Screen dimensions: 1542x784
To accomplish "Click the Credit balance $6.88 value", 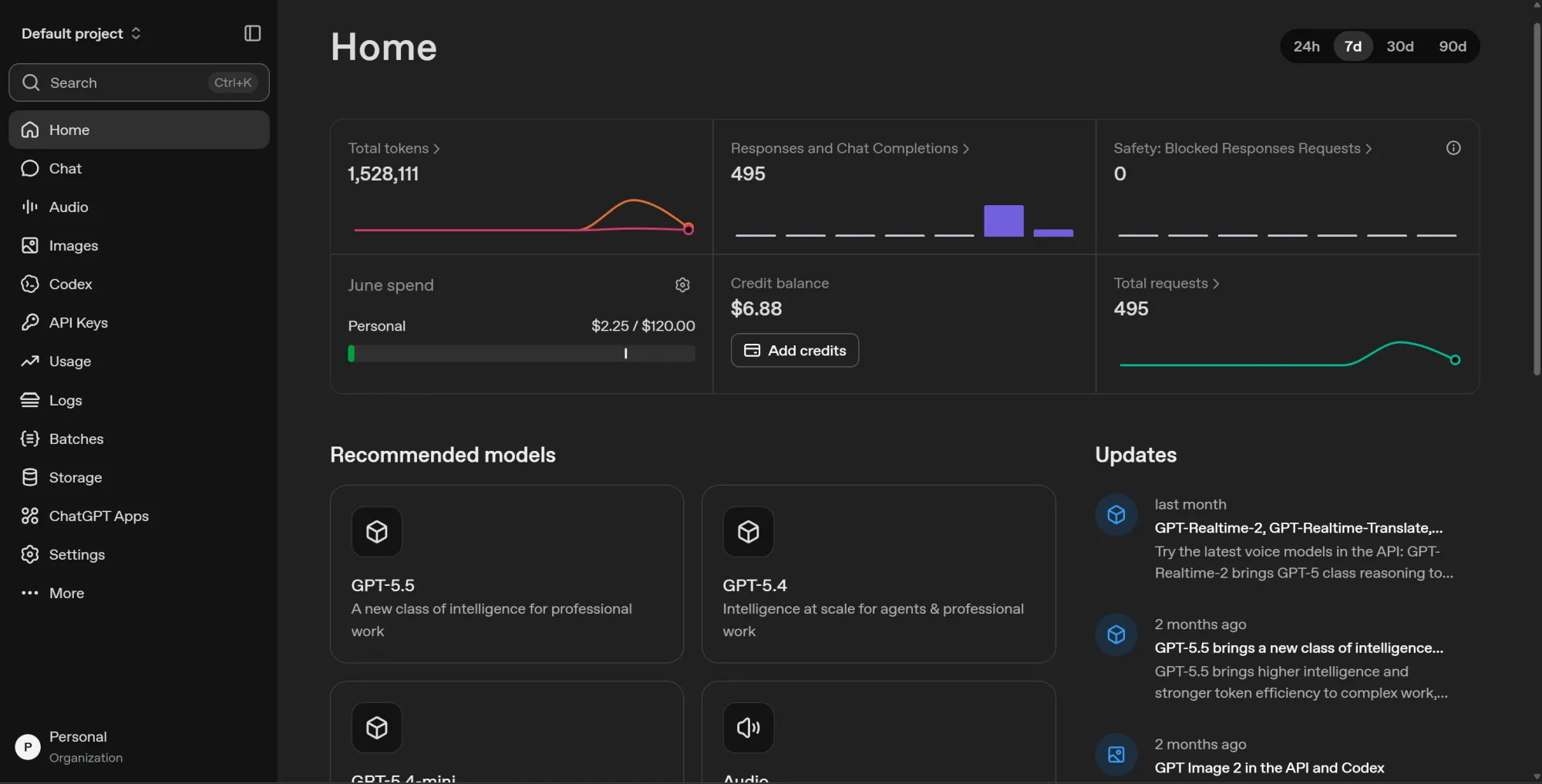I will pos(756,308).
